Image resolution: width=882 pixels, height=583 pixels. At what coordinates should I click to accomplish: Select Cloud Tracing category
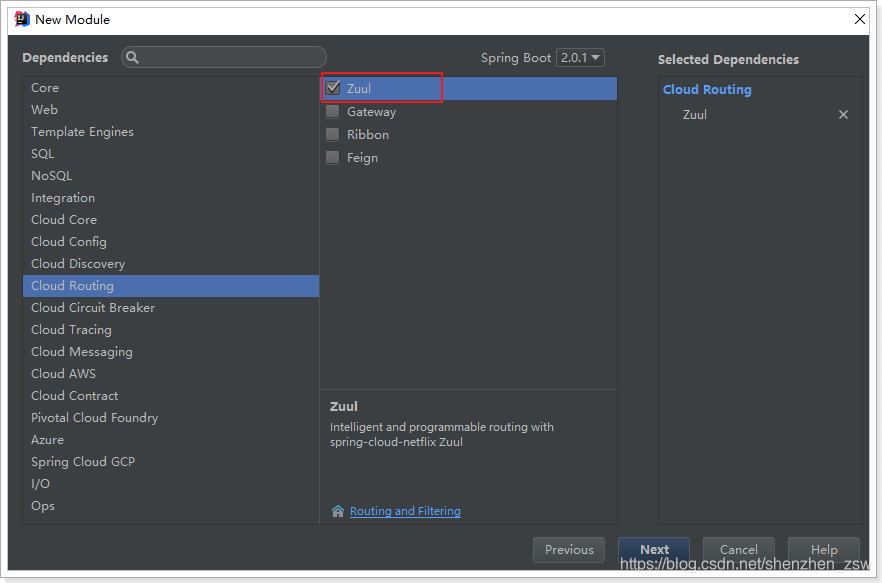pyautogui.click(x=171, y=330)
